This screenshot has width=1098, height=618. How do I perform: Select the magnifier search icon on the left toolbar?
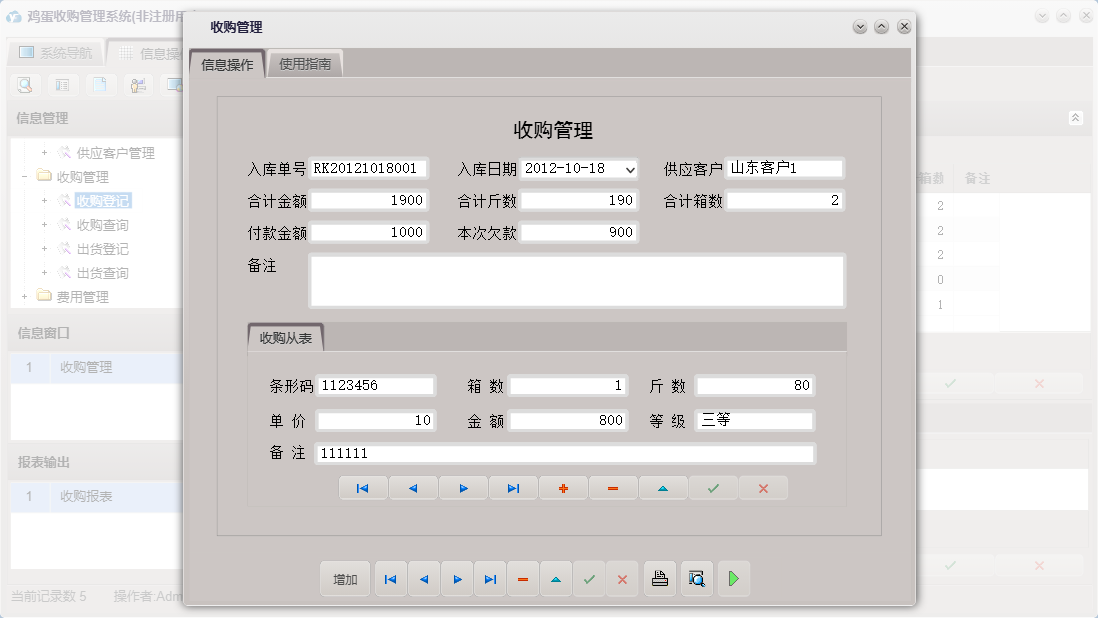click(x=23, y=85)
